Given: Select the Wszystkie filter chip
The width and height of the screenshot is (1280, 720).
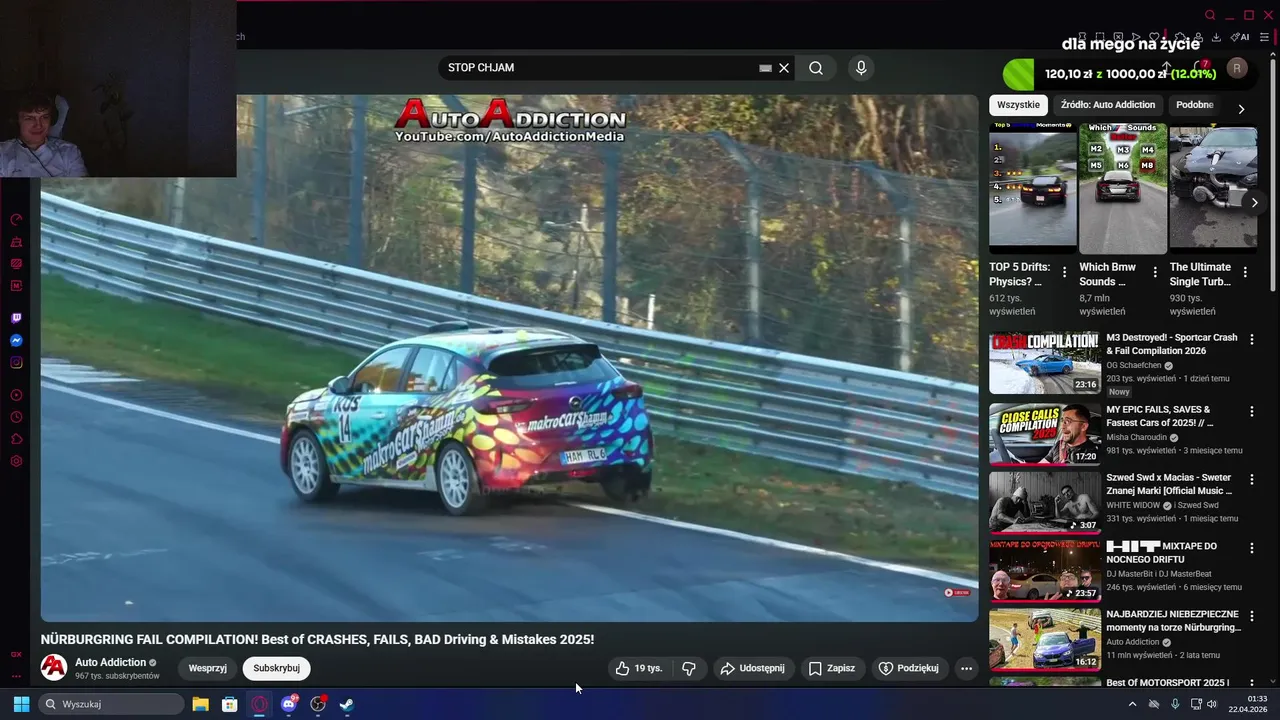Looking at the screenshot, I should click(x=1018, y=105).
